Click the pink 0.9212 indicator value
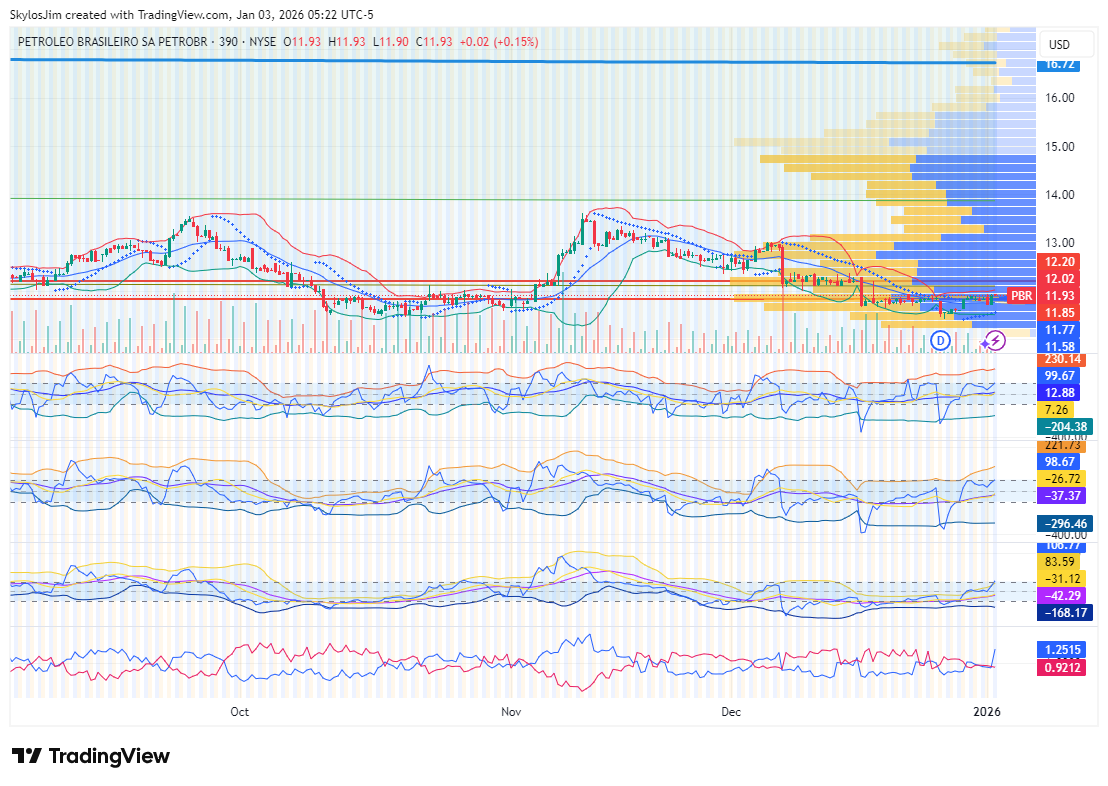This screenshot has width=1108, height=786. [1062, 667]
